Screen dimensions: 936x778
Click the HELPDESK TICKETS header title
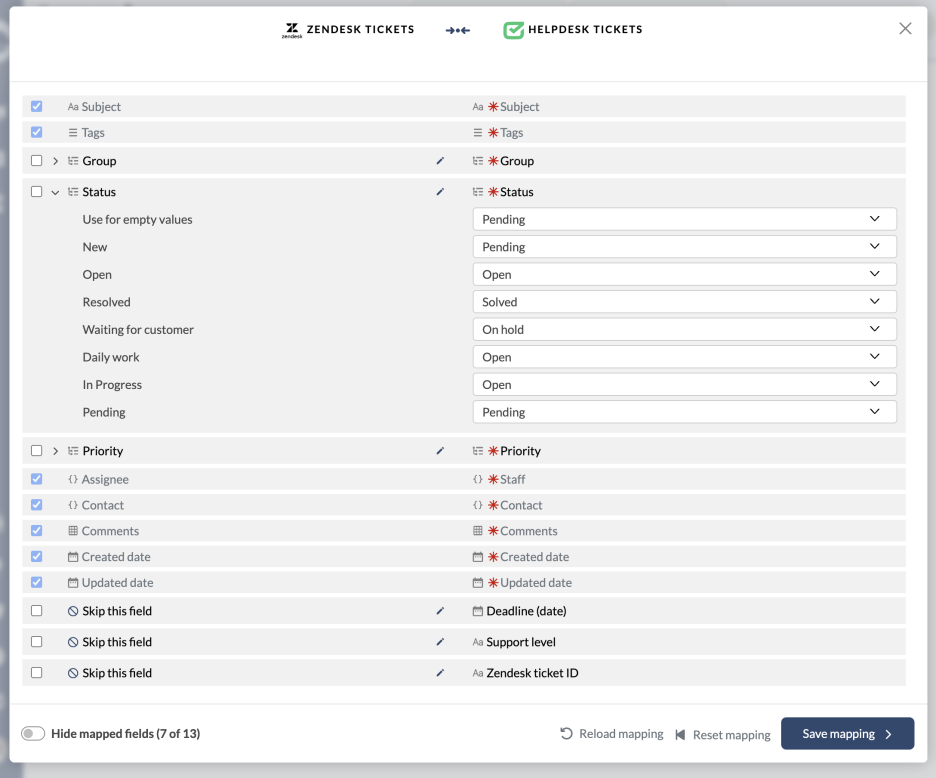coord(585,29)
